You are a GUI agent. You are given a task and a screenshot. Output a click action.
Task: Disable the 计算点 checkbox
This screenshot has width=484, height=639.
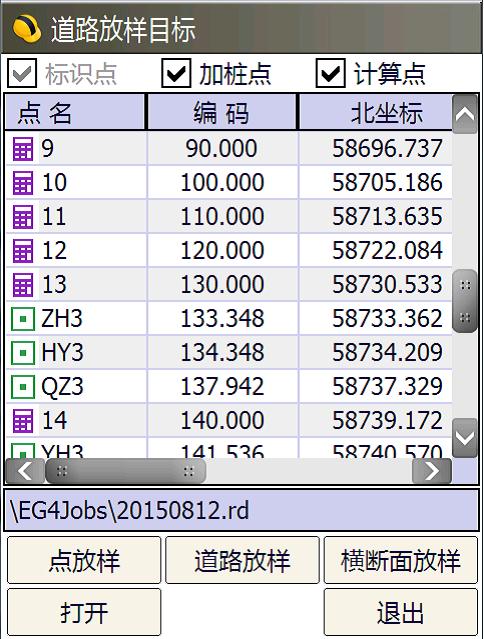330,73
